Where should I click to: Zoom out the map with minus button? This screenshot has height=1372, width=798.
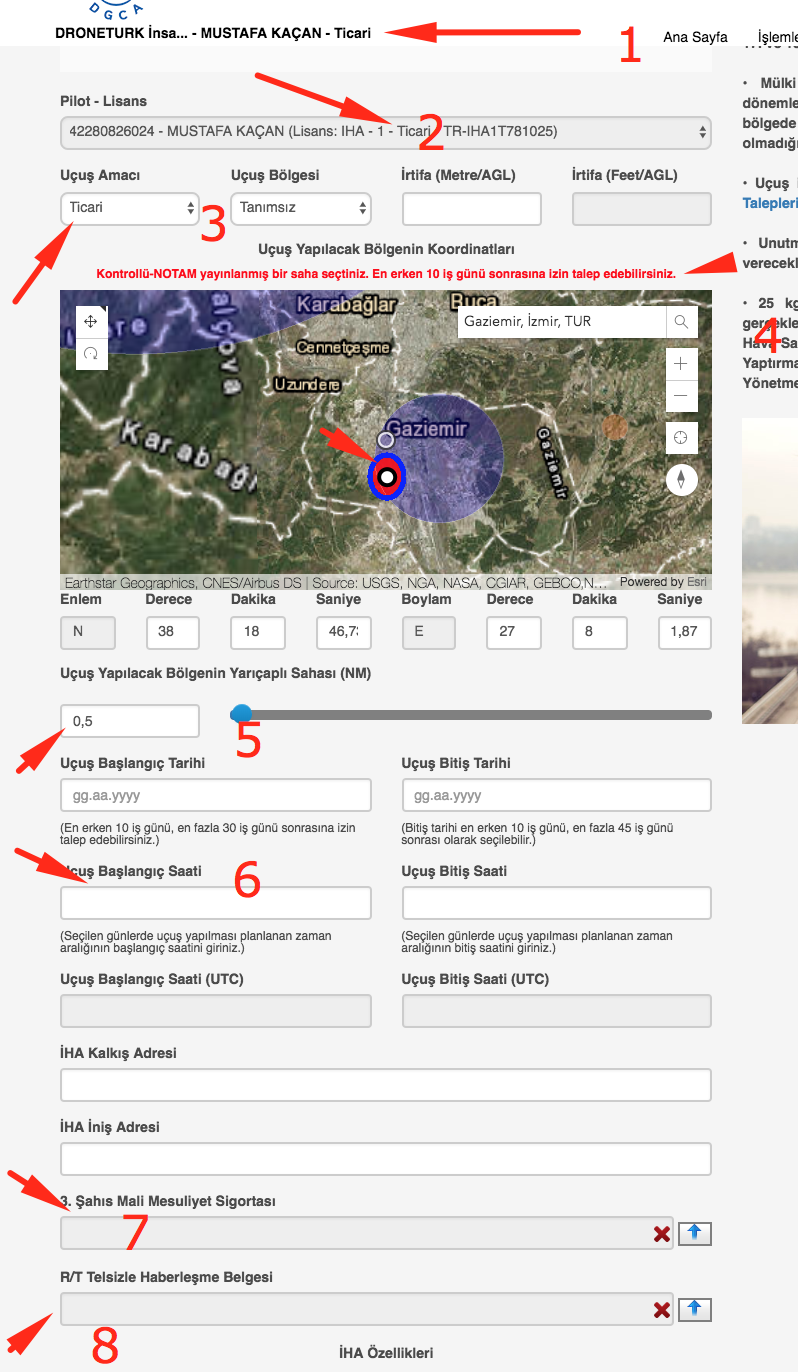[681, 395]
